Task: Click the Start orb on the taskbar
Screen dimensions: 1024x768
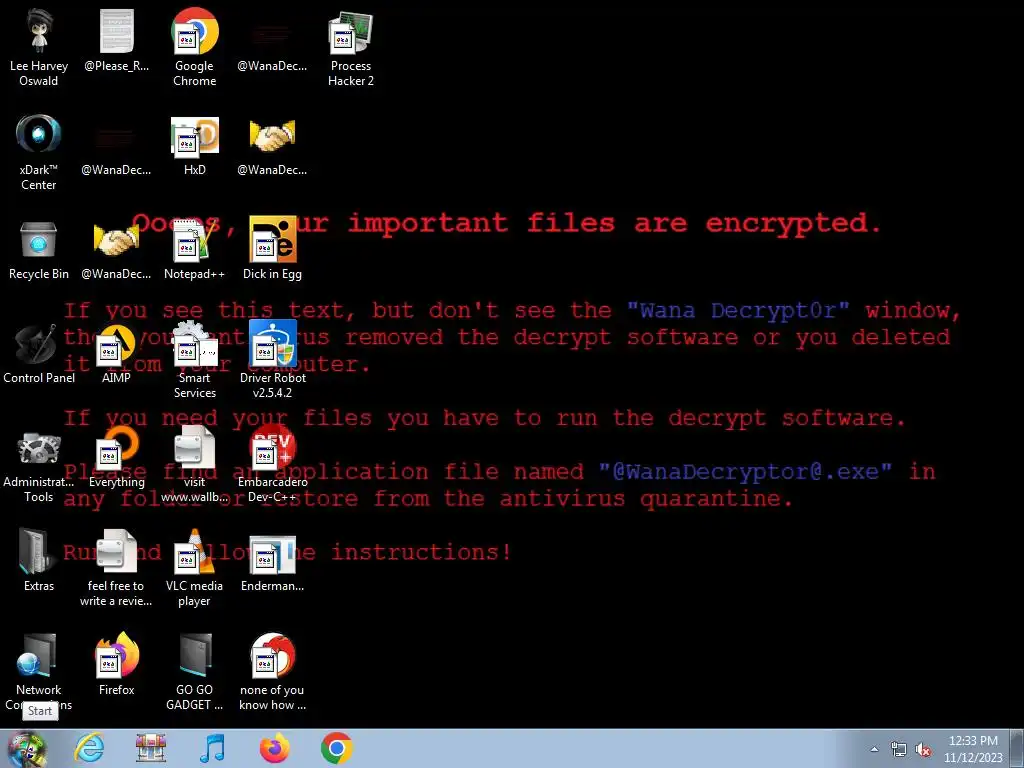Action: 25,750
